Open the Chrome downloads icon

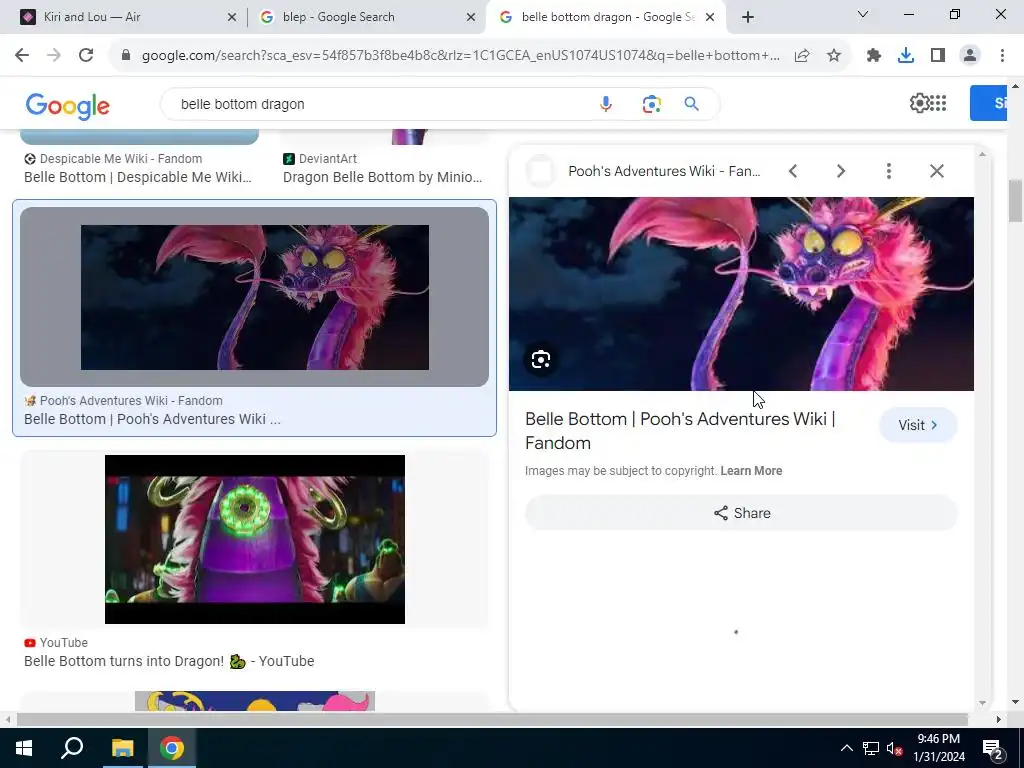coord(906,56)
